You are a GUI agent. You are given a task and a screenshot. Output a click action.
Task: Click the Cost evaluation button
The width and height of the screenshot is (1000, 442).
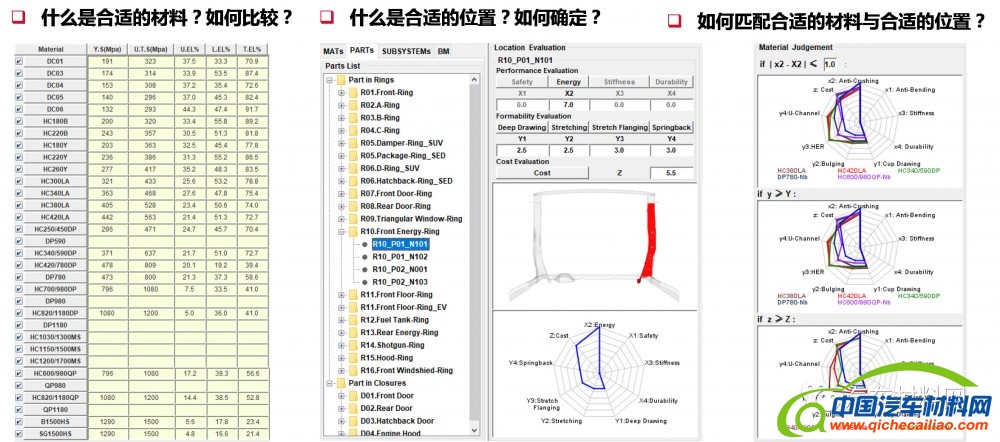pos(539,174)
